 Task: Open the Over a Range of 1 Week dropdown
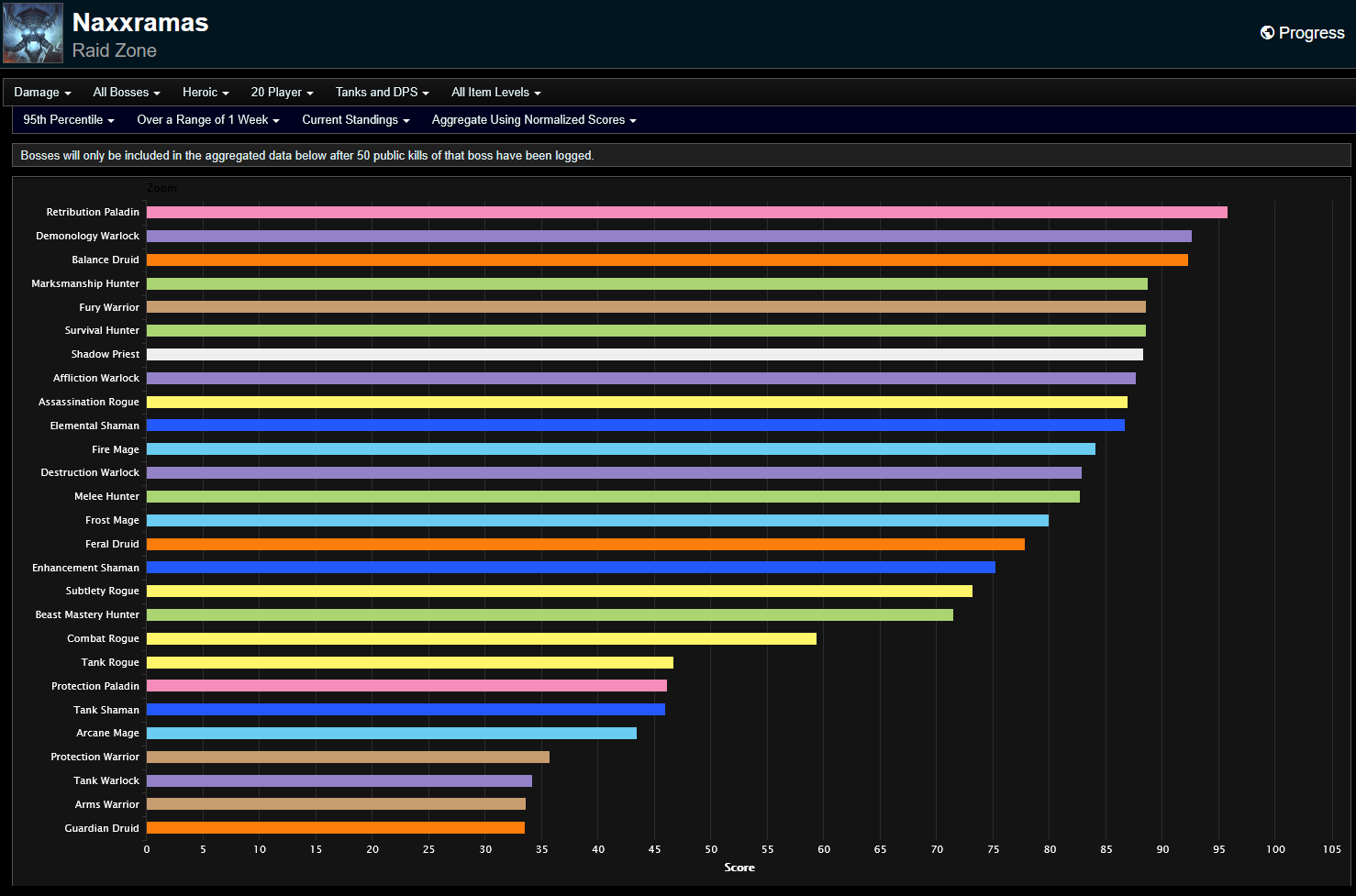point(207,119)
